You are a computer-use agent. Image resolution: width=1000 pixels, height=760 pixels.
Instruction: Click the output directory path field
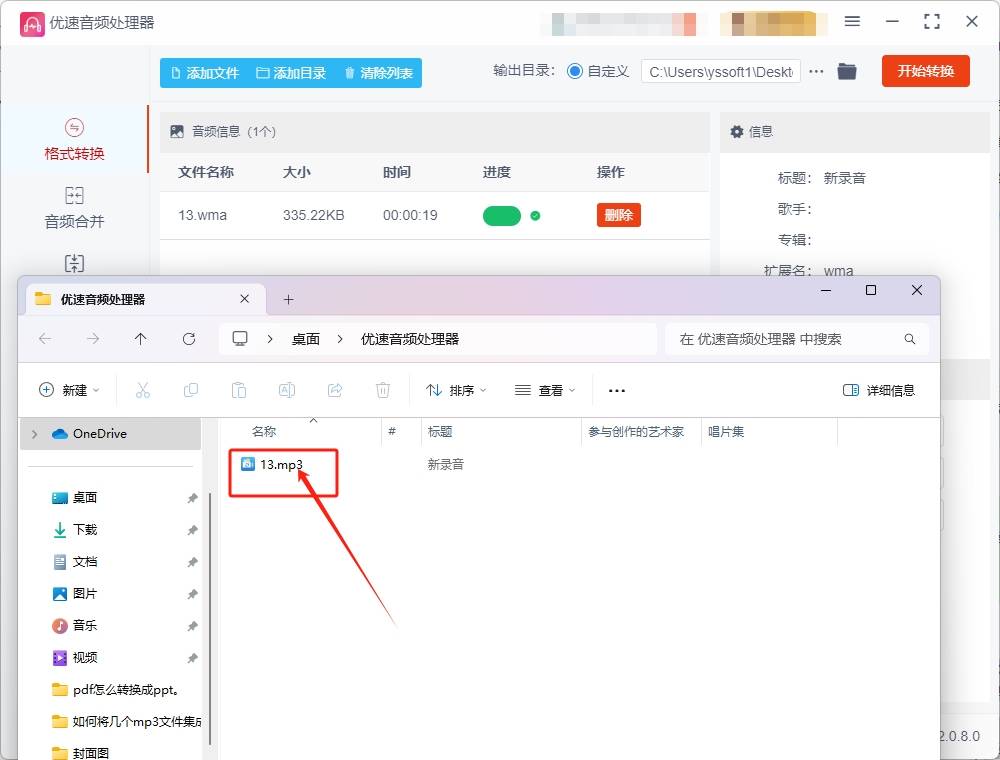coord(721,72)
